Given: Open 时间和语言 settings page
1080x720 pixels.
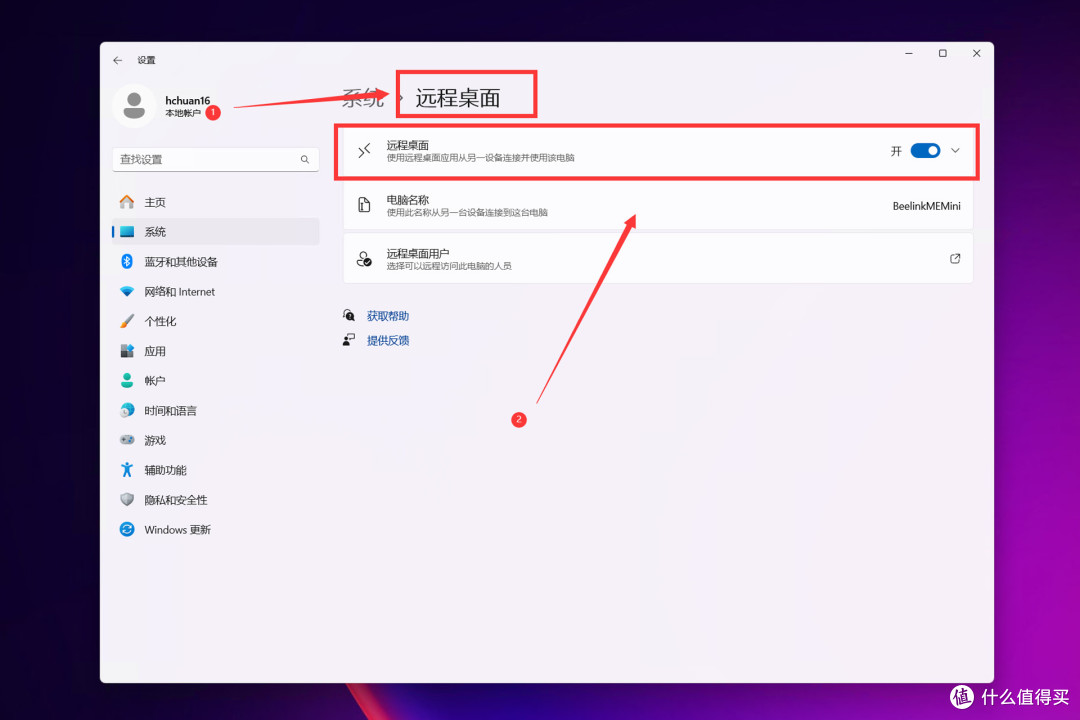Looking at the screenshot, I should tap(216, 411).
